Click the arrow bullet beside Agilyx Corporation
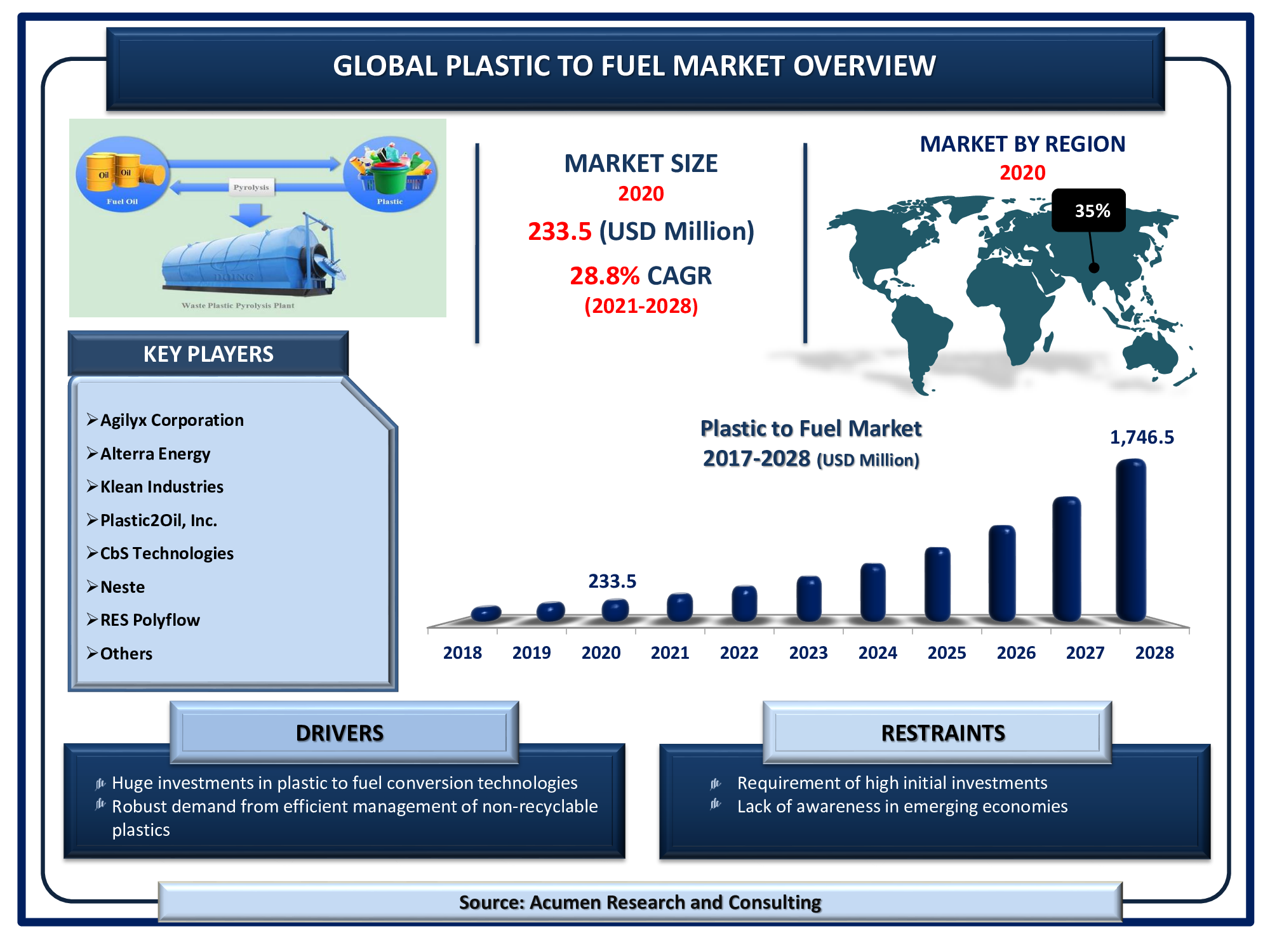The height and width of the screenshot is (952, 1270). (92, 420)
